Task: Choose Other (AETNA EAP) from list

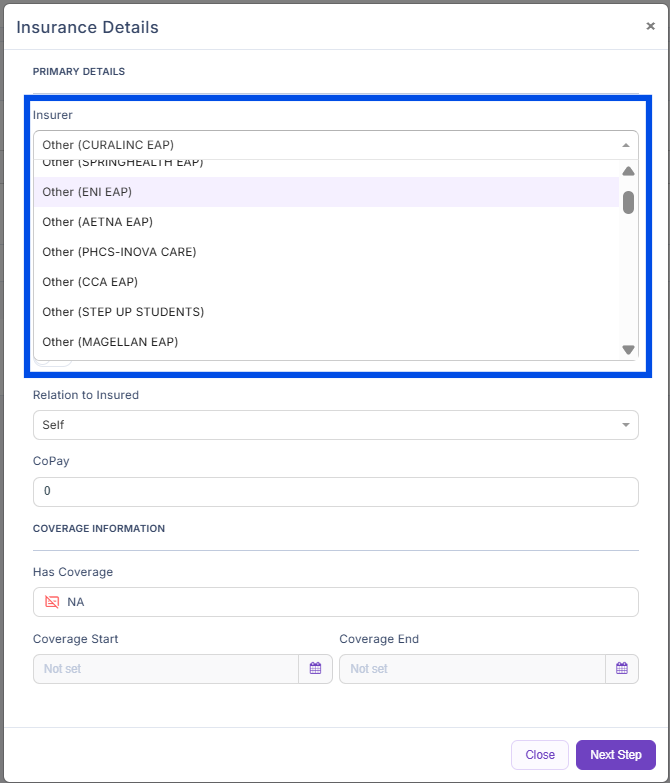Action: 326,222
